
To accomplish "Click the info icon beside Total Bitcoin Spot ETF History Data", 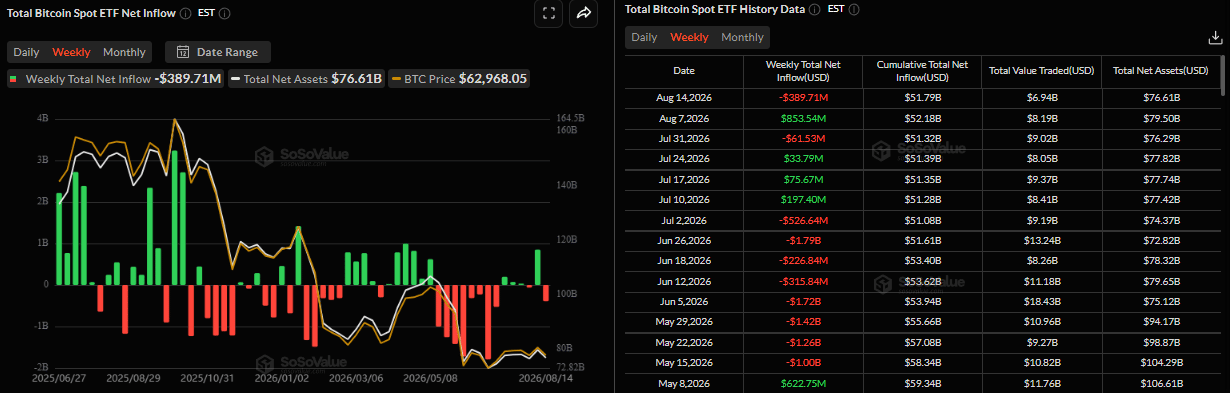I will click(814, 9).
